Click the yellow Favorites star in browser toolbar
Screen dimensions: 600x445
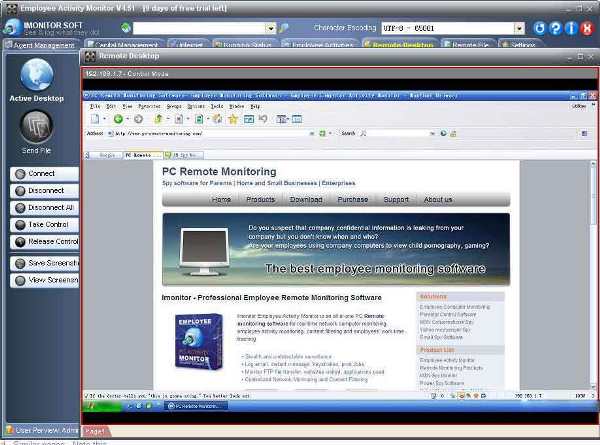click(233, 119)
